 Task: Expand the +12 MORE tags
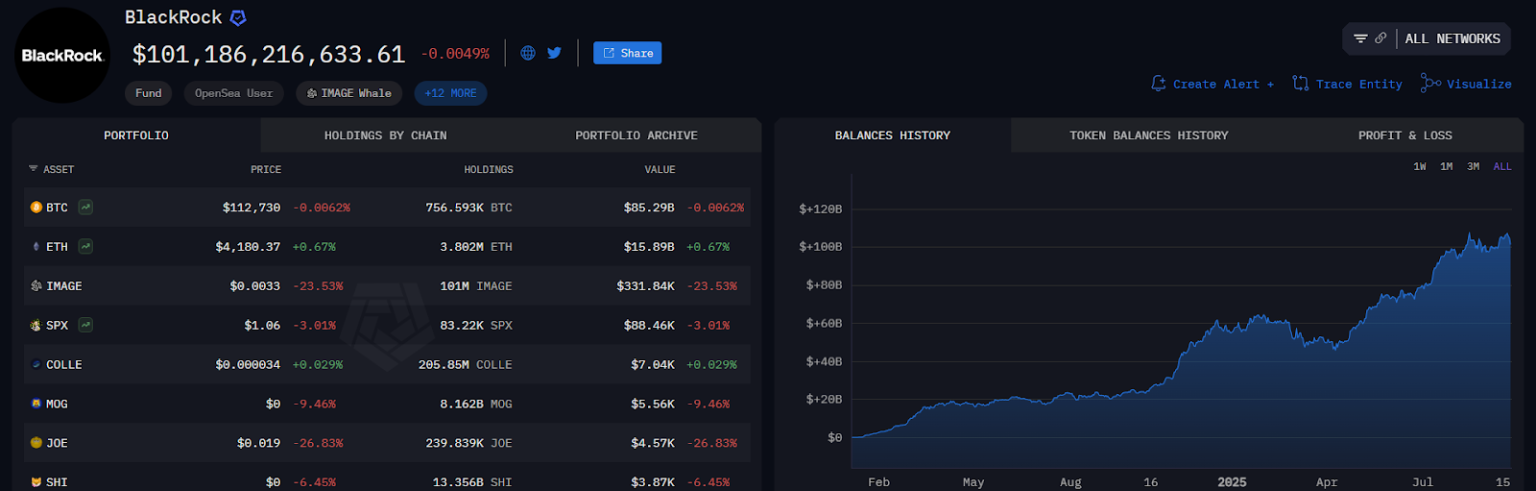click(x=450, y=93)
